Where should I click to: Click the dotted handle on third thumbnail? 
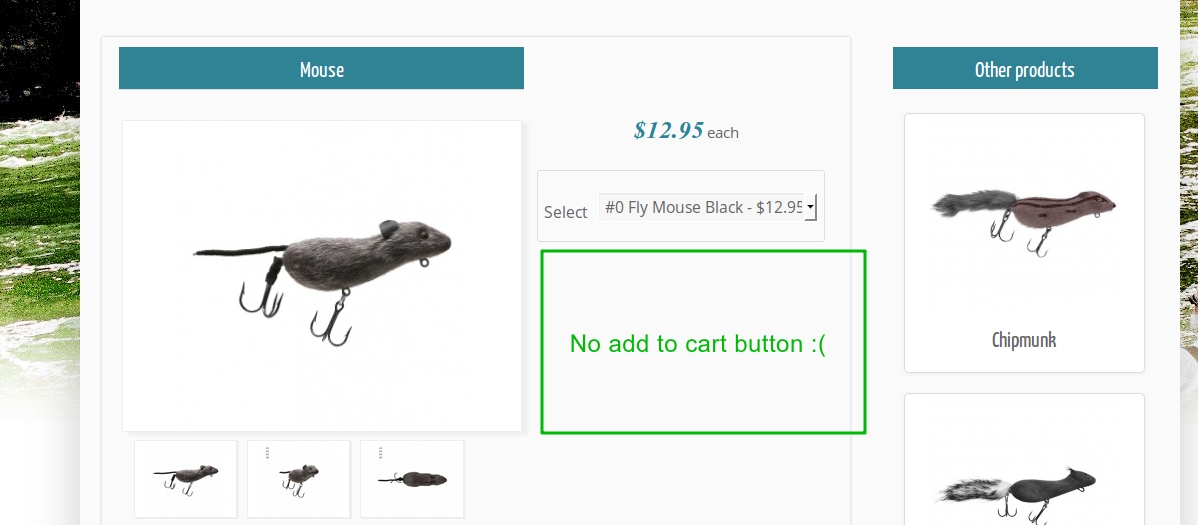[380, 453]
